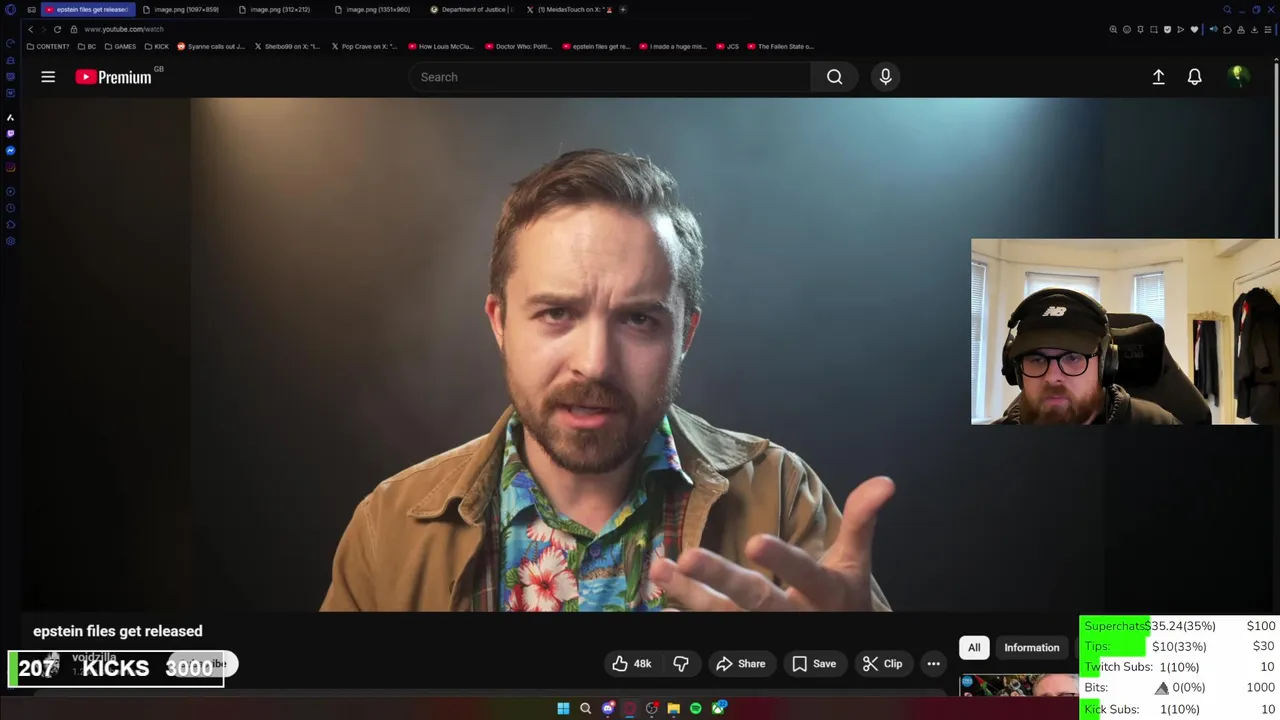
Task: Click the magnifier search button
Action: pos(834,77)
